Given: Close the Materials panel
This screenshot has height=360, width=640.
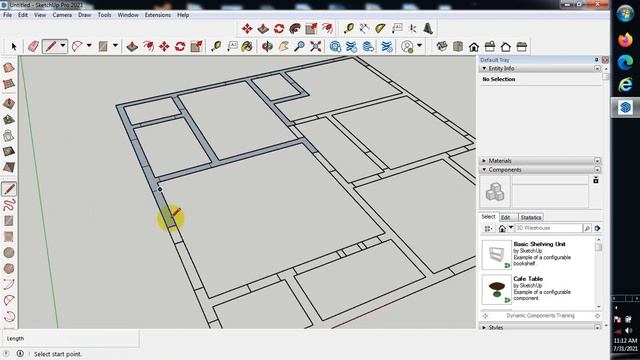Looking at the screenshot, I should click(x=597, y=161).
